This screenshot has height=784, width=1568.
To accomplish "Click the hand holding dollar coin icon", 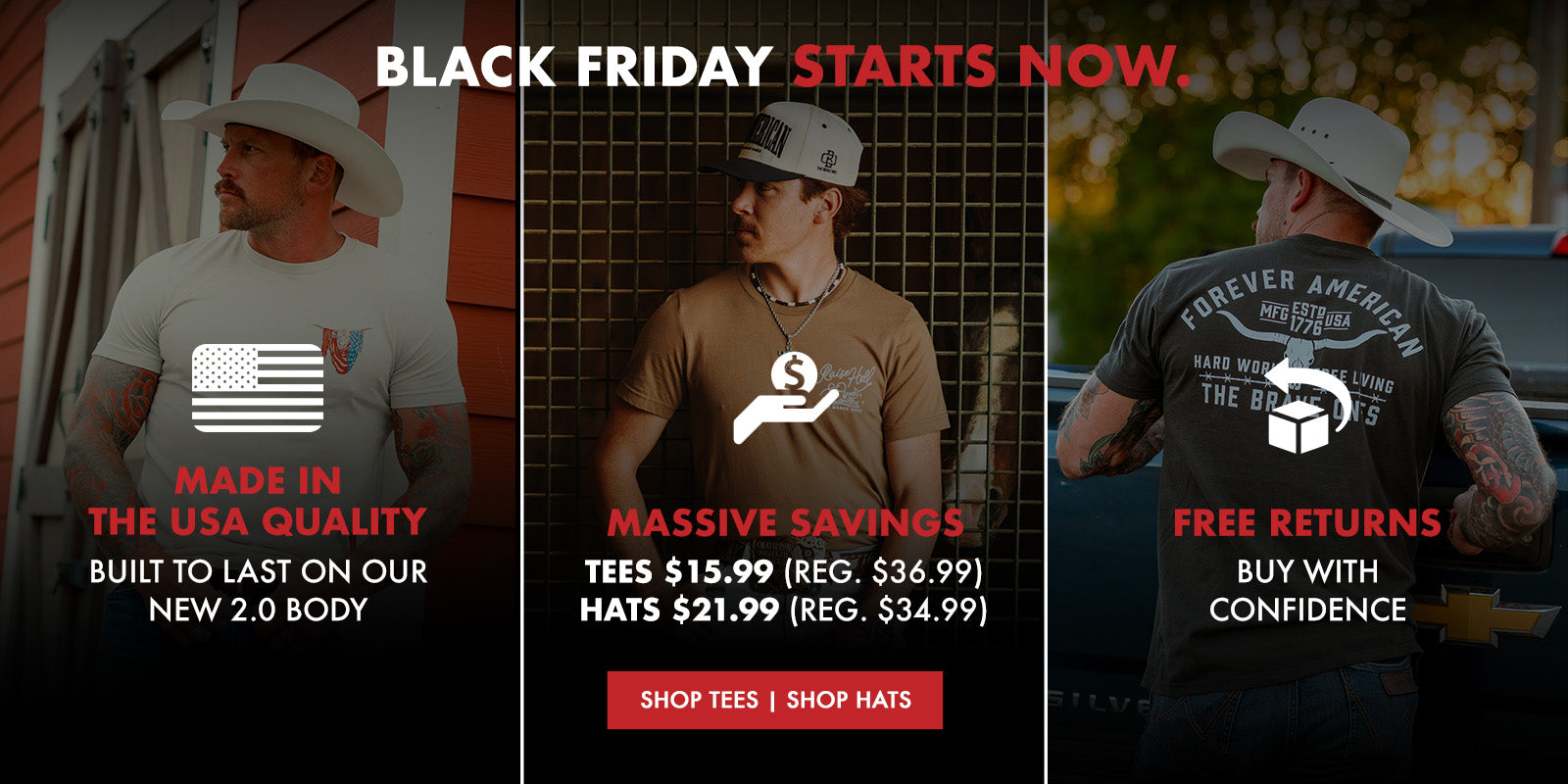I will pos(786,397).
